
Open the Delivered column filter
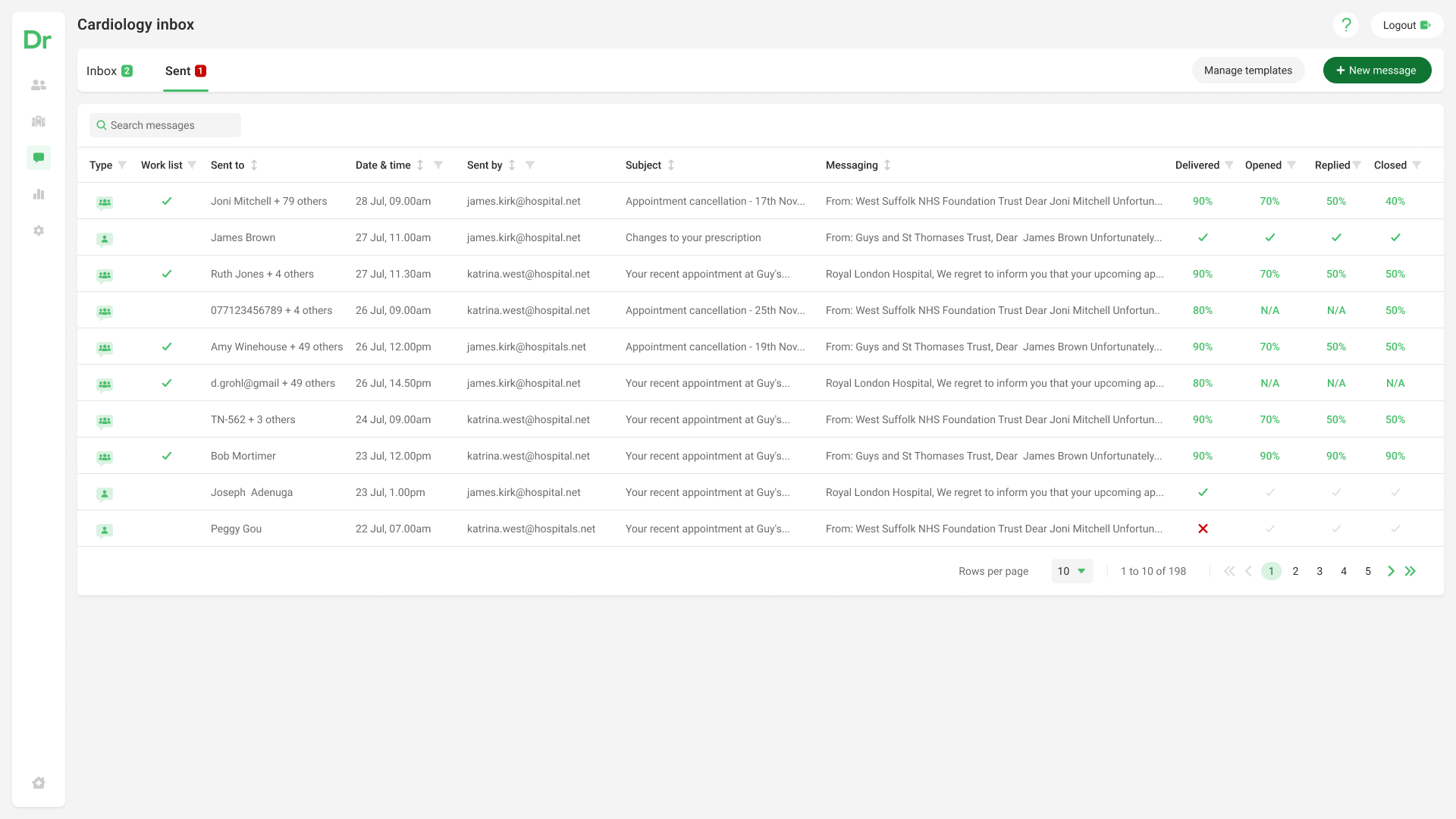tap(1229, 165)
